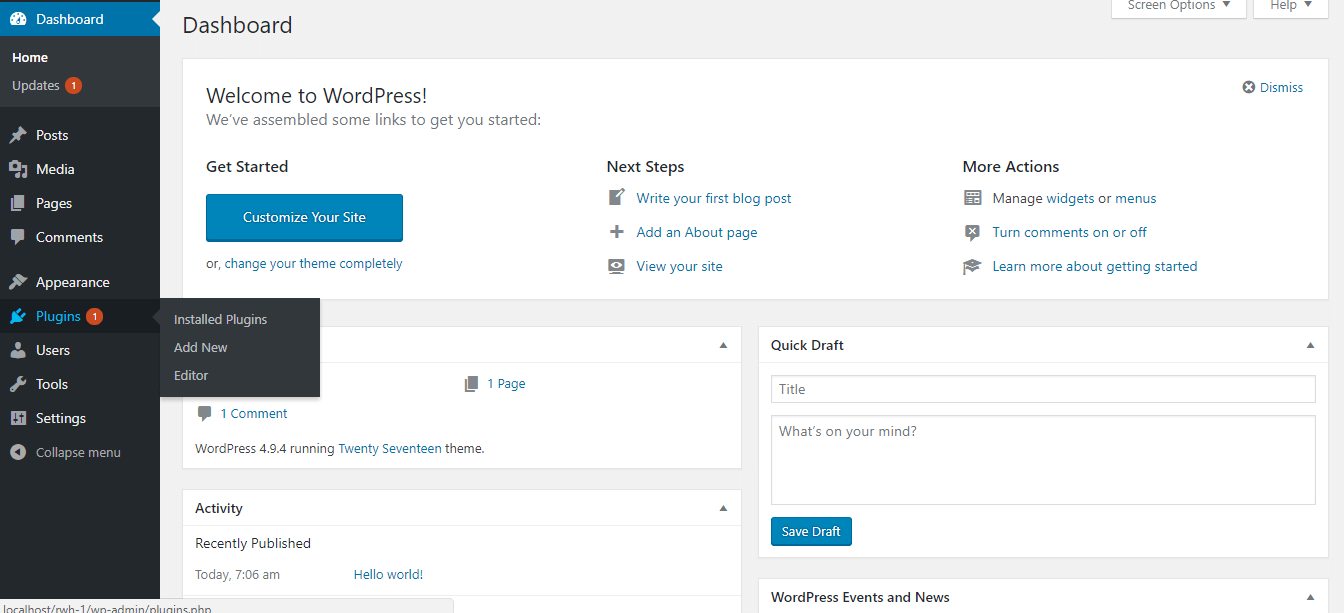Click the Recently Published heading

(x=253, y=543)
